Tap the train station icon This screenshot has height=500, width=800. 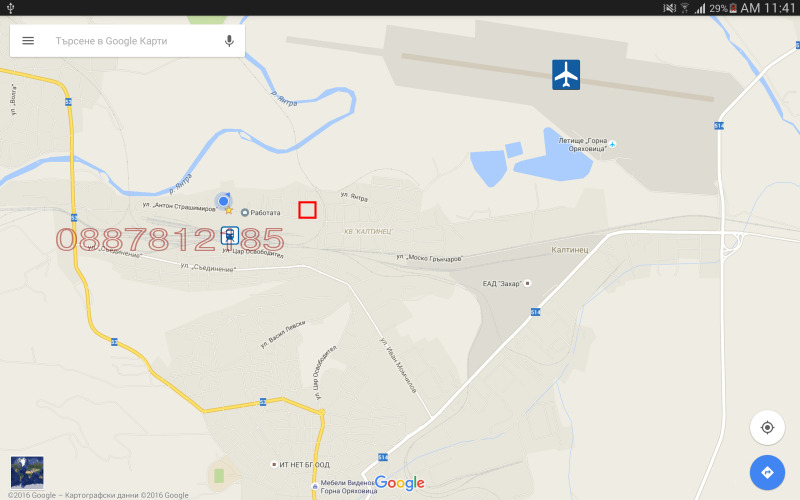point(230,236)
